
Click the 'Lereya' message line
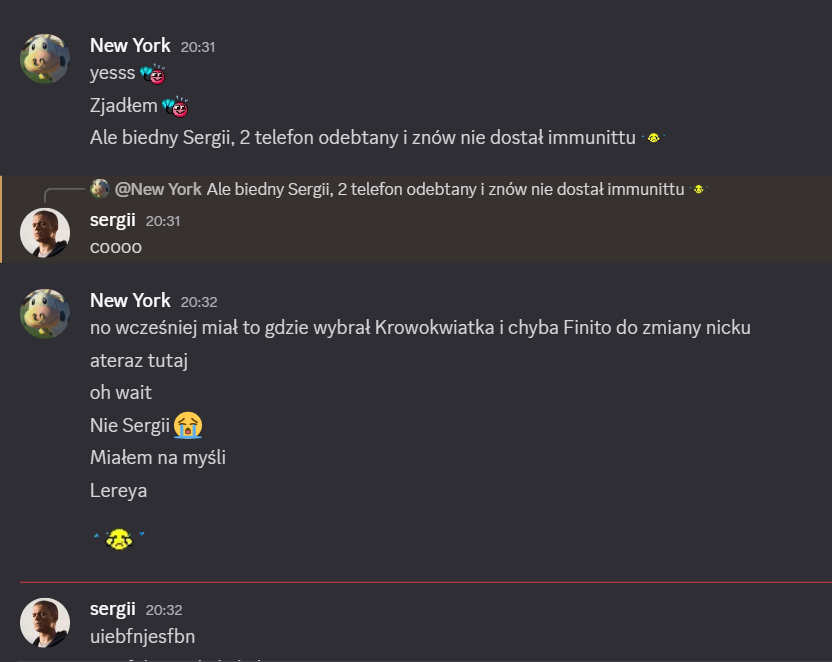118,491
